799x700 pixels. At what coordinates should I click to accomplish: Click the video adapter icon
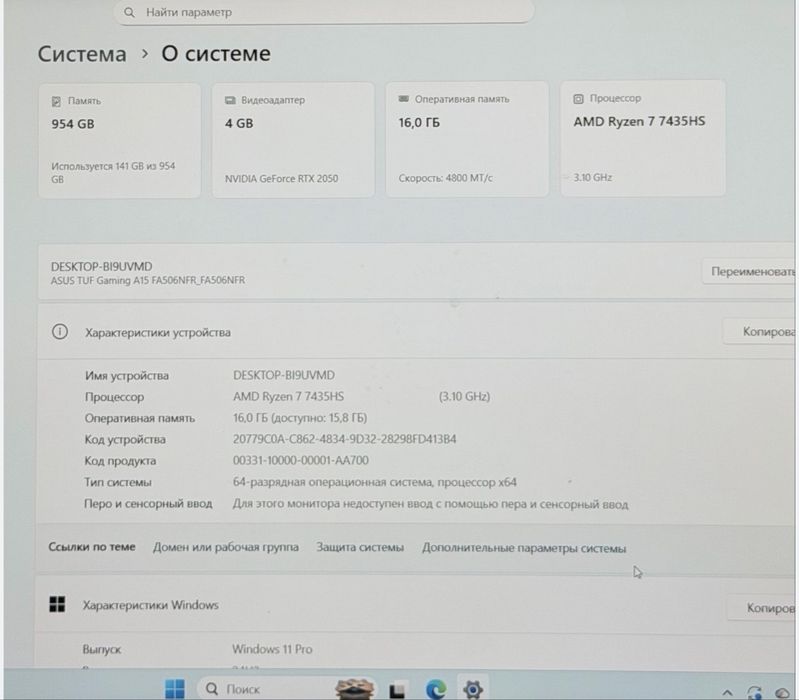click(x=230, y=100)
